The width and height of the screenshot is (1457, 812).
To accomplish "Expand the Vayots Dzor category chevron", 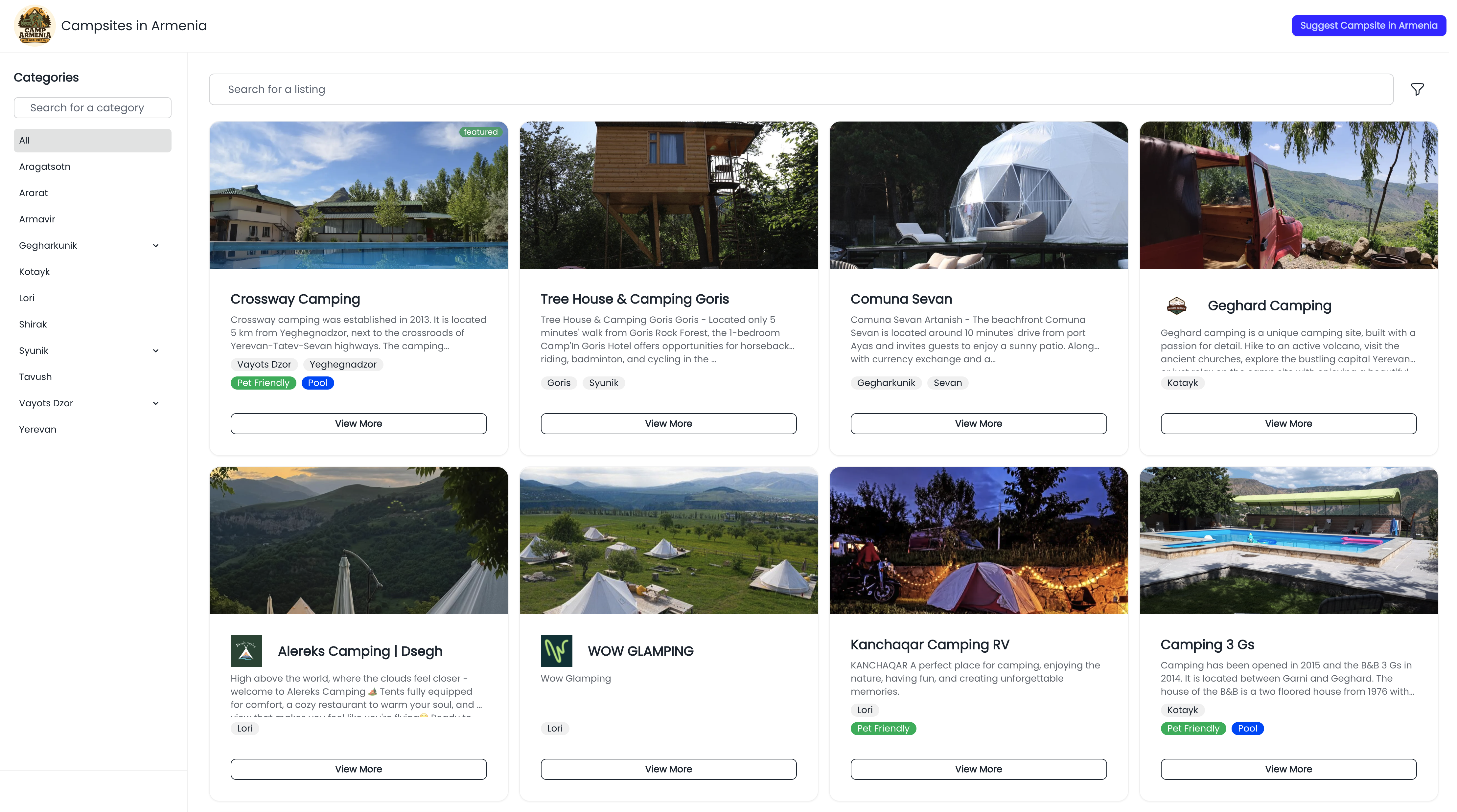I will 155,403.
